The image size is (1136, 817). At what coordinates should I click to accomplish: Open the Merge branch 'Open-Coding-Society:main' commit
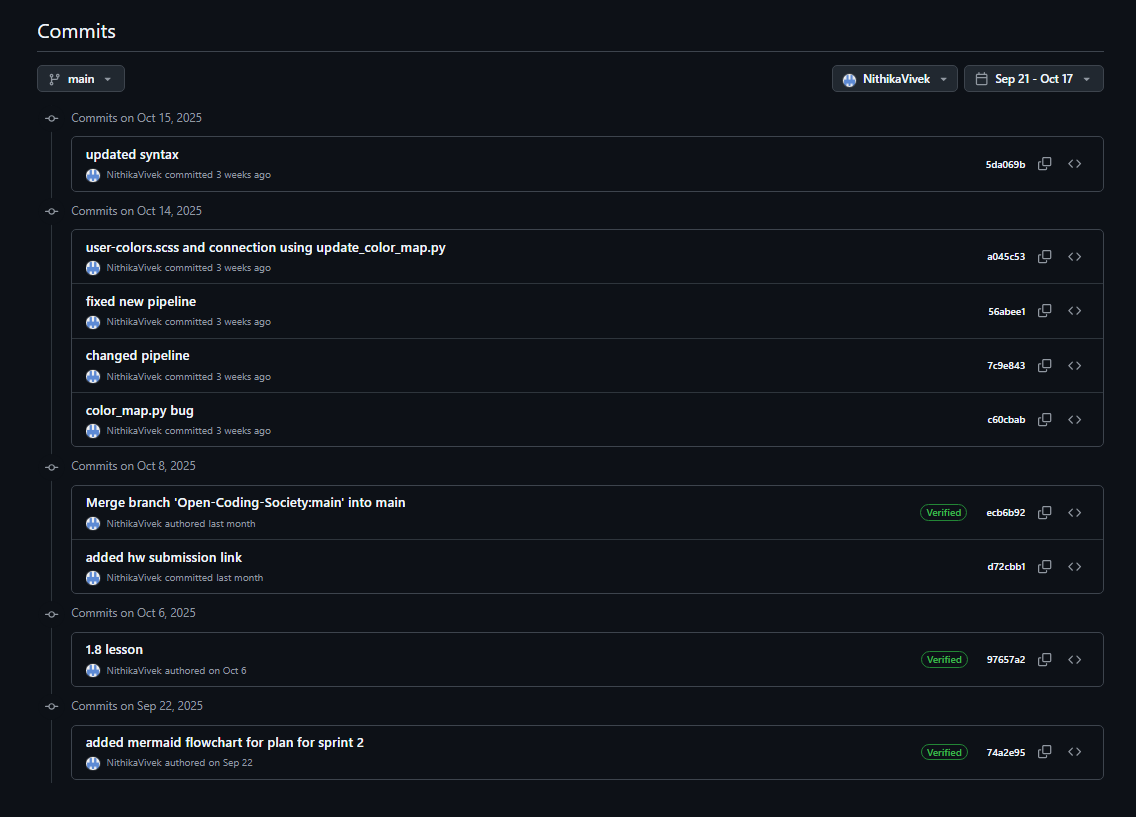pos(246,503)
